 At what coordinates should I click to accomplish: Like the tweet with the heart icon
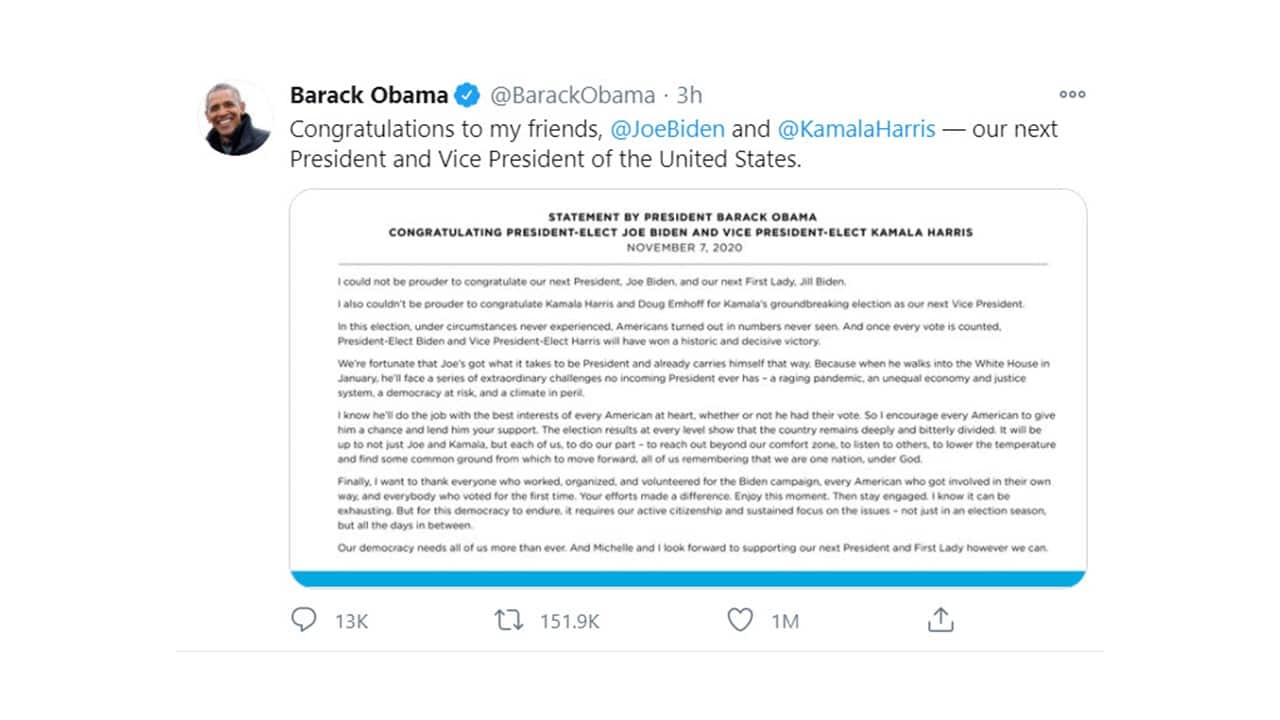[739, 620]
